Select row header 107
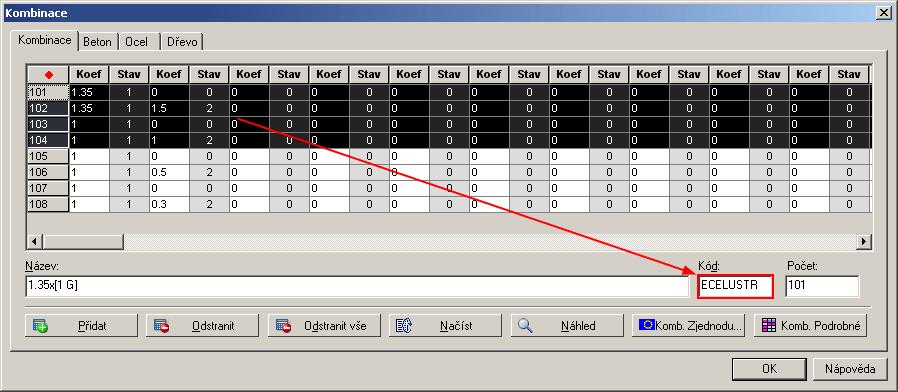 pyautogui.click(x=48, y=188)
